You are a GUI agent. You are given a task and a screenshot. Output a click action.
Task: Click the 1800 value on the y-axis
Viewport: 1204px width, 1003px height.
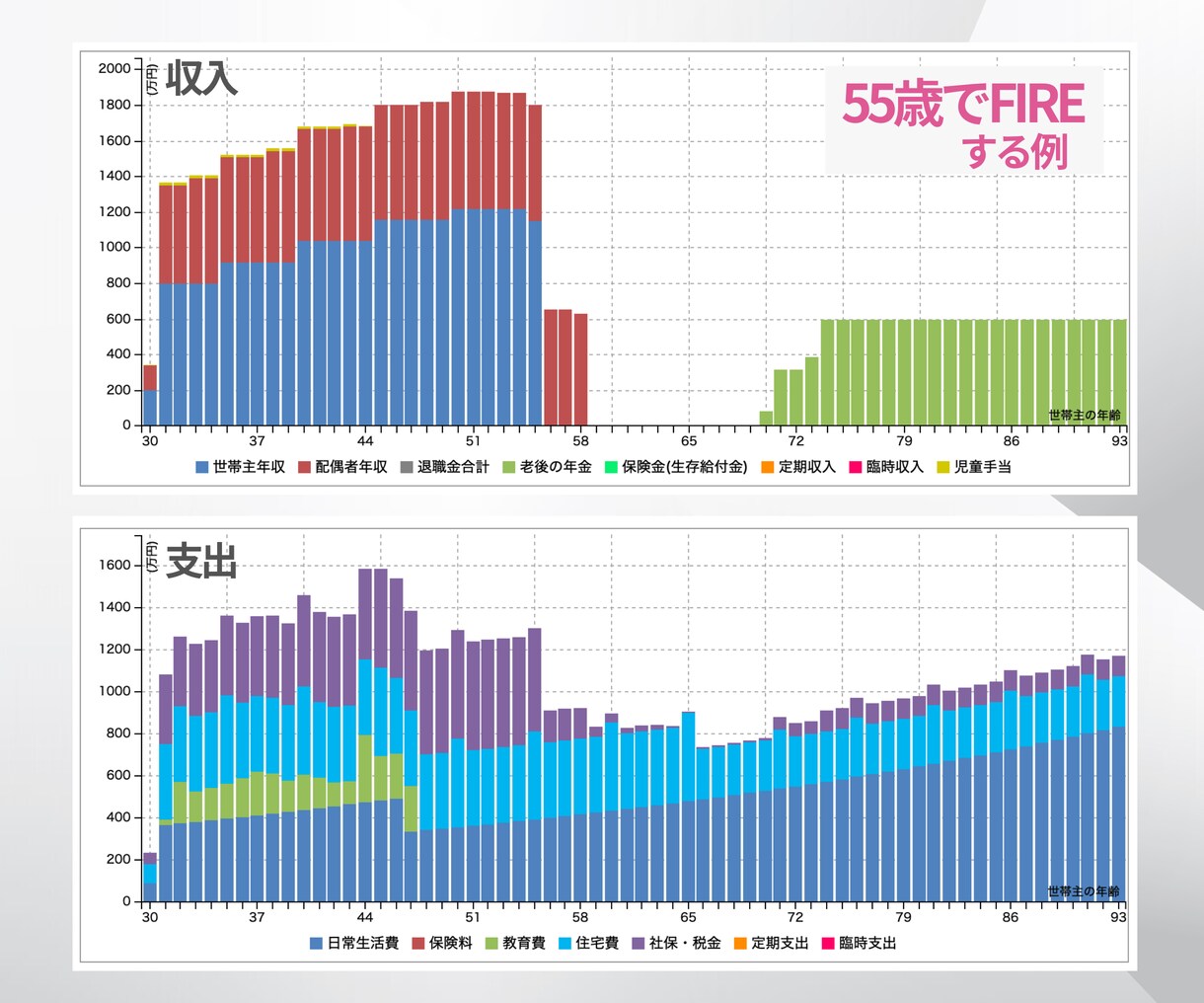pos(114,105)
